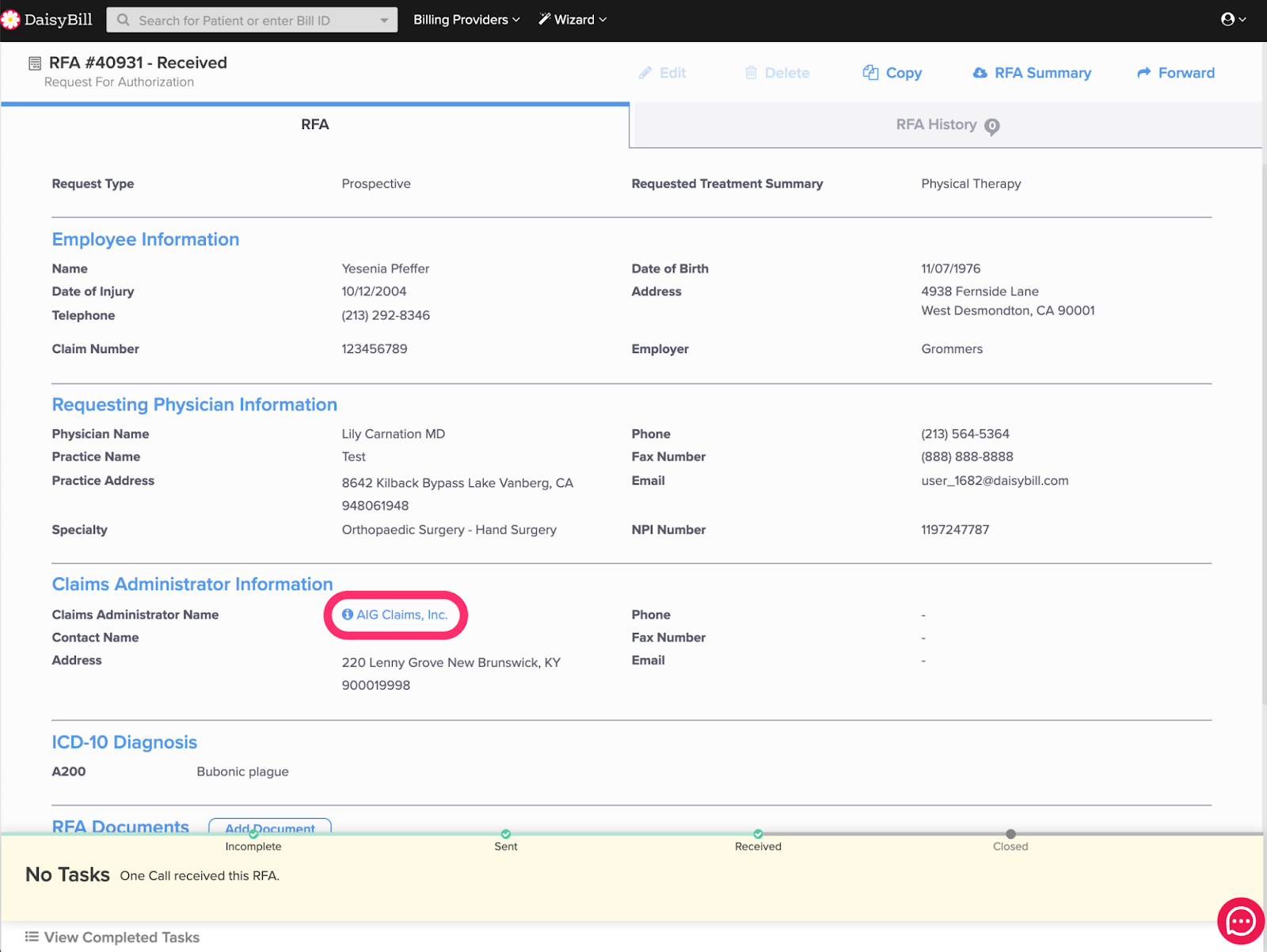Click the RFA History count badge
Screen dimensions: 1267x952
pos(991,126)
